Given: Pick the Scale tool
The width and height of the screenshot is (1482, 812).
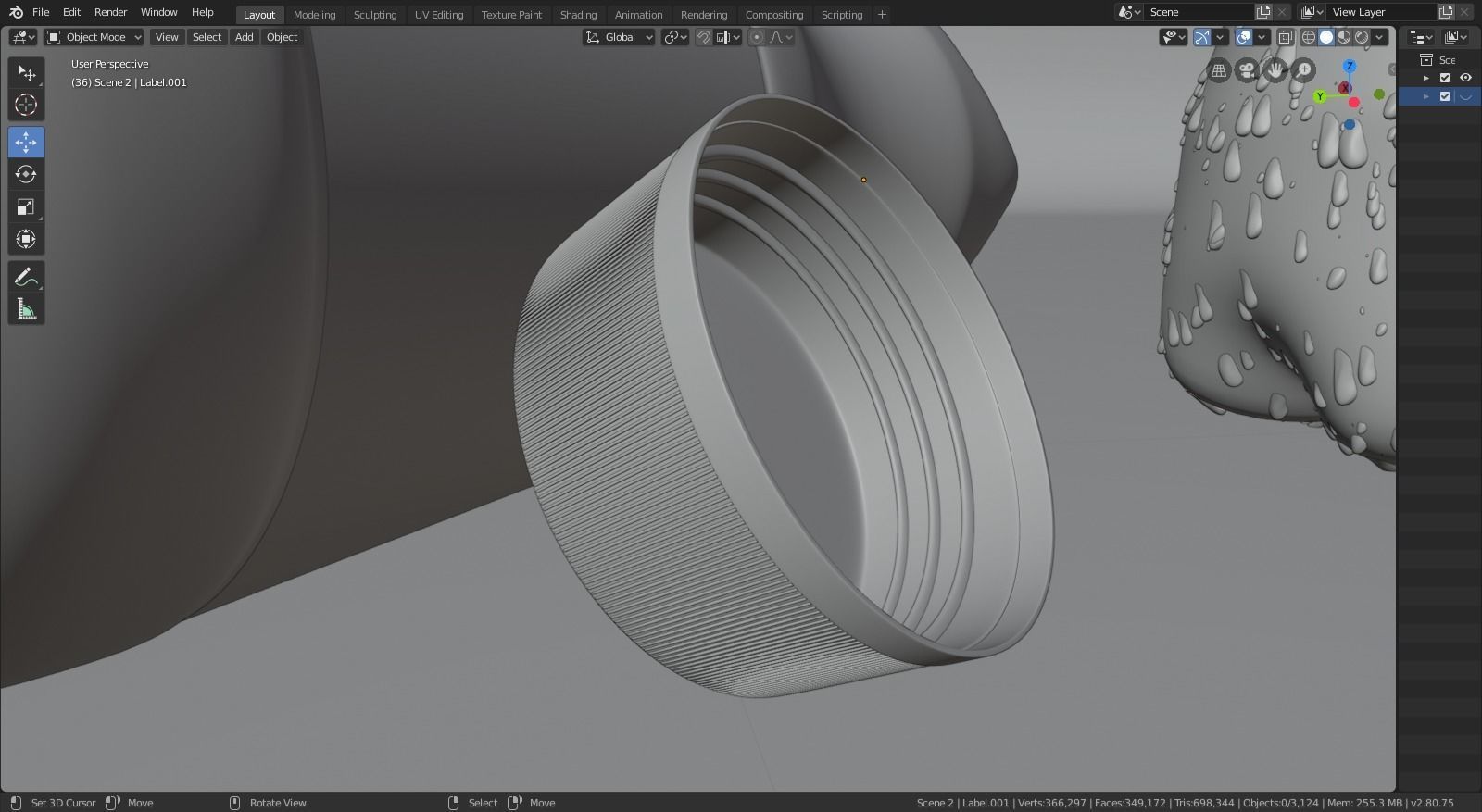Looking at the screenshot, I should [x=26, y=206].
